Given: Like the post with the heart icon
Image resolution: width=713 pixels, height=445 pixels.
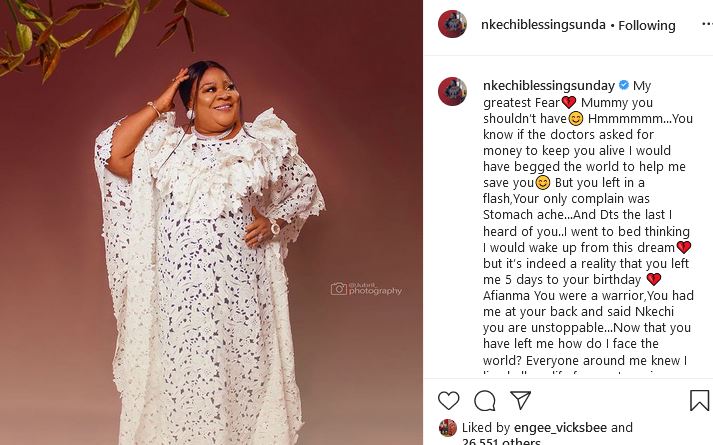Looking at the screenshot, I should (449, 401).
